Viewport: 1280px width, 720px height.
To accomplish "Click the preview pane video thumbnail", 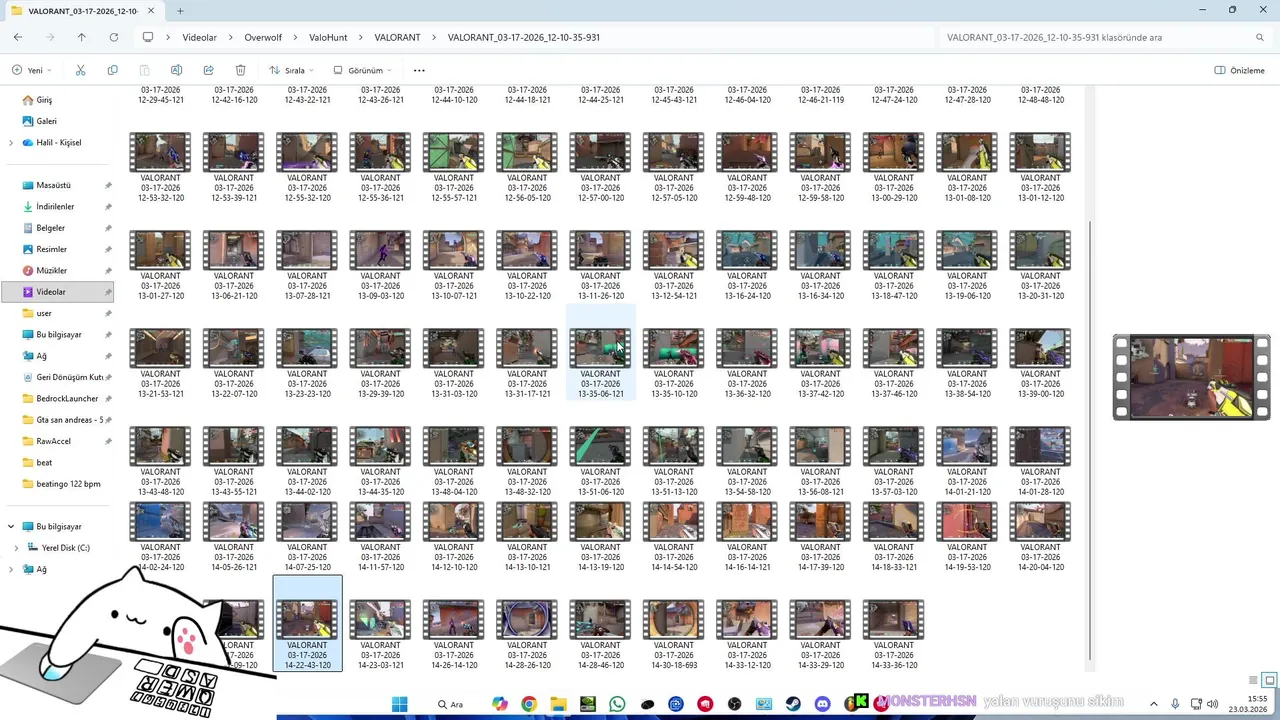I will click(x=1191, y=377).
